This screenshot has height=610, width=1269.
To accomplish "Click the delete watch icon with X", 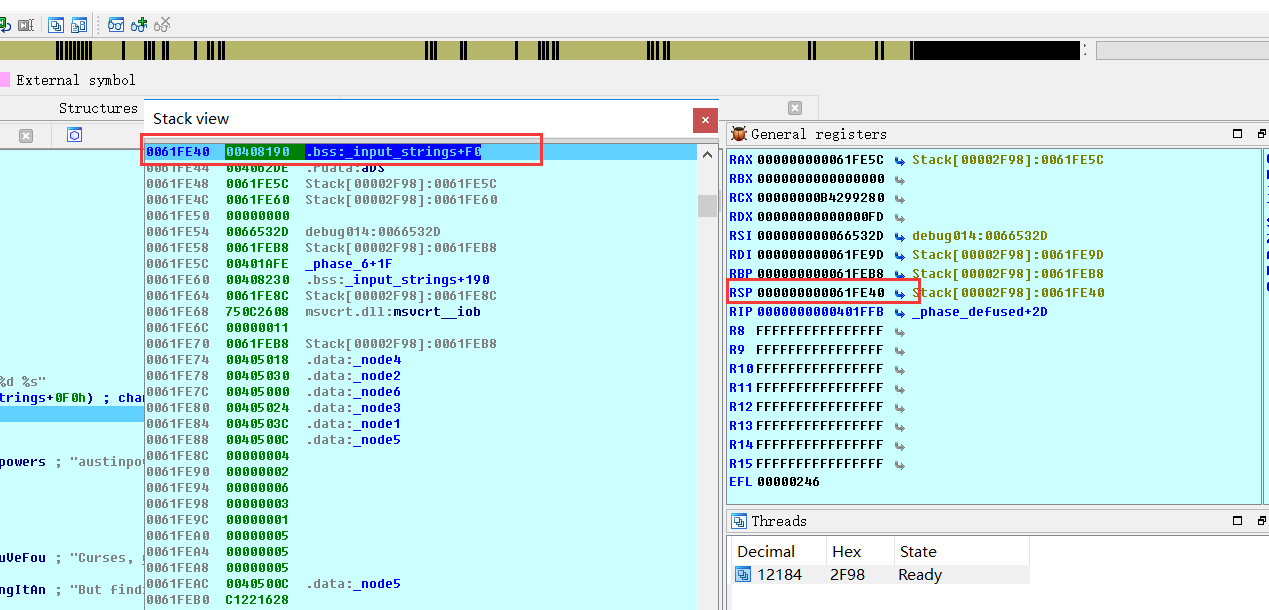I will point(162,24).
